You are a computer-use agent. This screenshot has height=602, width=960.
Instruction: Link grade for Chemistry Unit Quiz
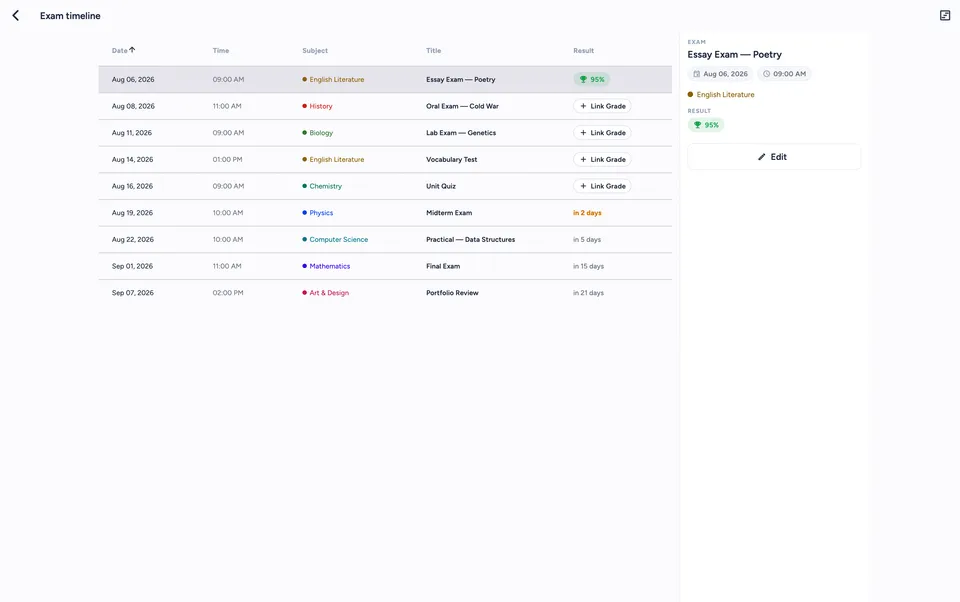click(x=602, y=186)
